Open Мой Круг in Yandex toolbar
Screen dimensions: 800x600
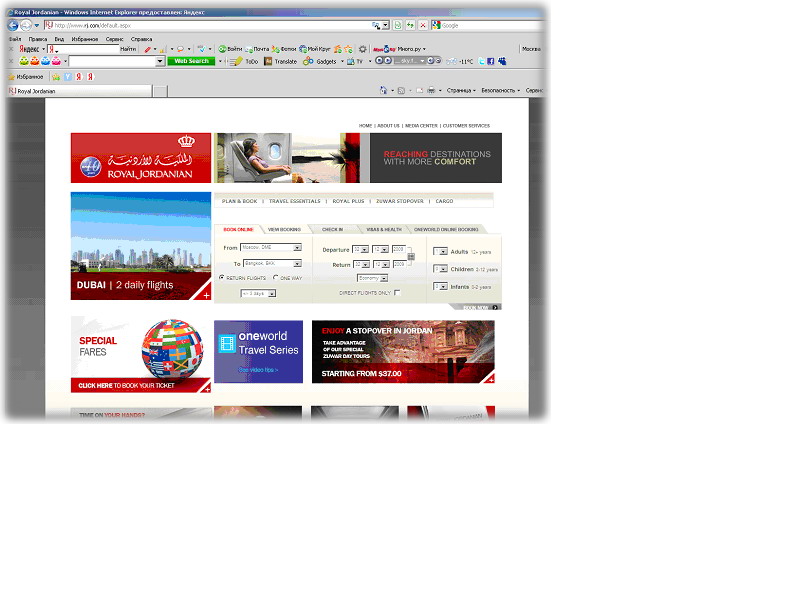(315, 49)
